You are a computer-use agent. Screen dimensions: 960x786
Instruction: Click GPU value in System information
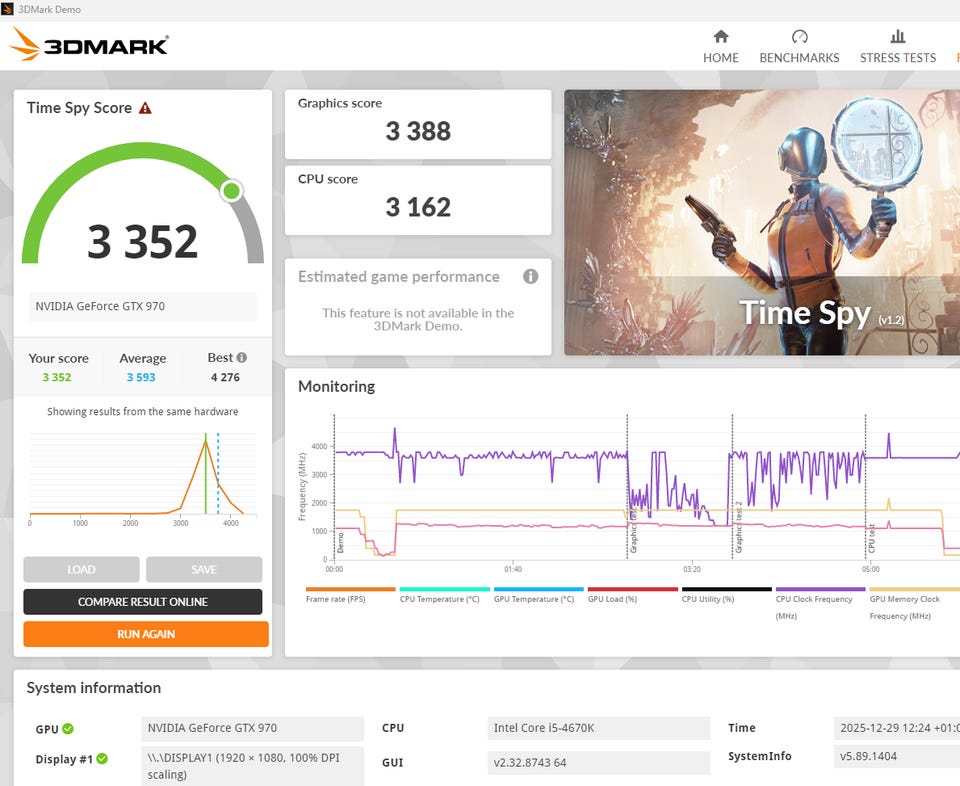tap(252, 728)
